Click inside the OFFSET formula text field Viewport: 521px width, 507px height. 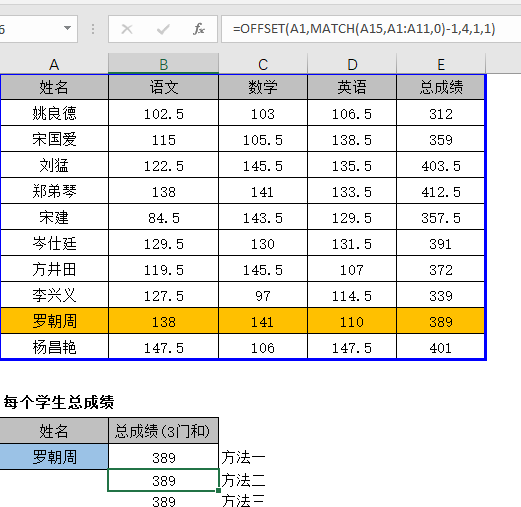371,29
